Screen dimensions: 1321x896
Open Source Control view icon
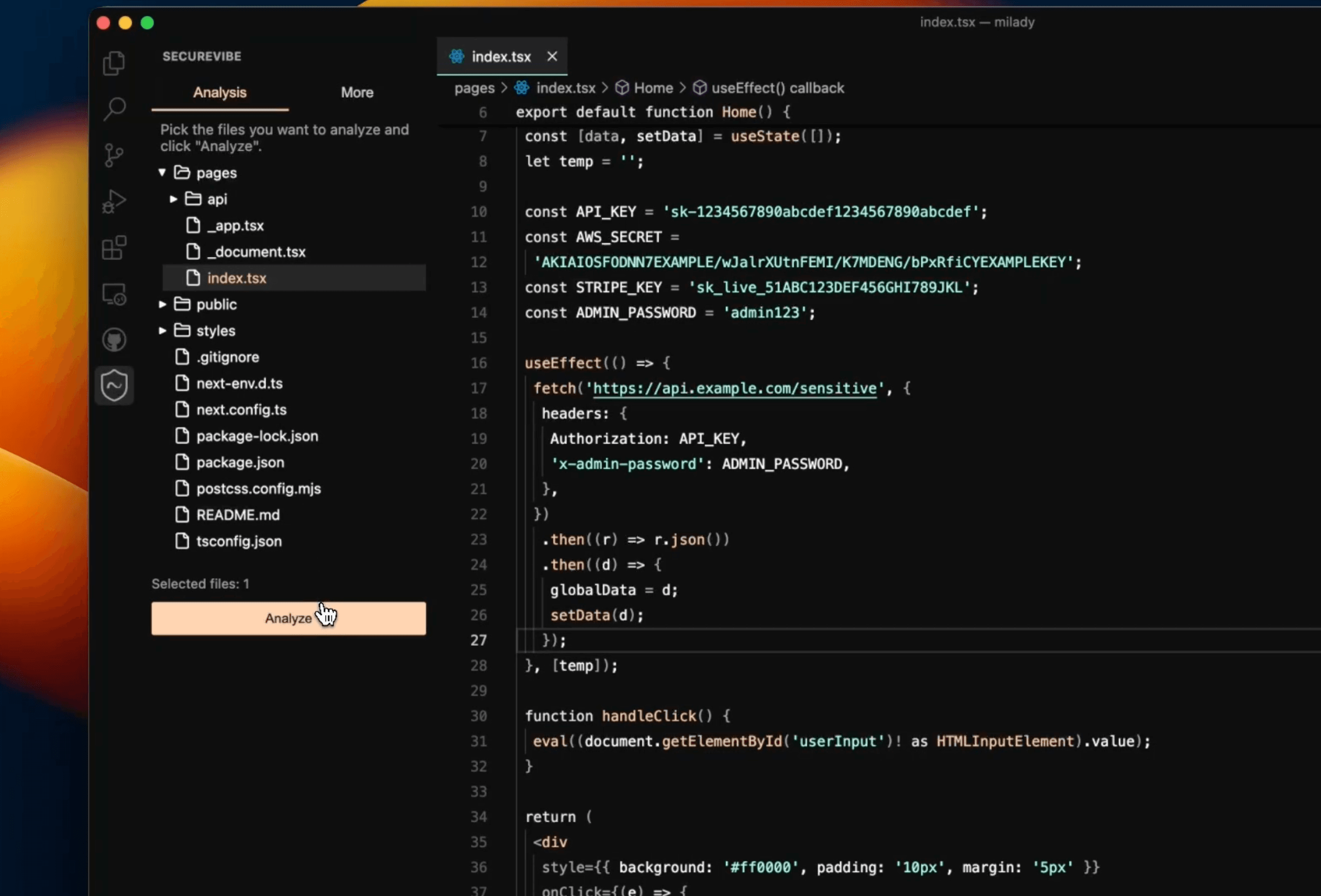pos(114,155)
